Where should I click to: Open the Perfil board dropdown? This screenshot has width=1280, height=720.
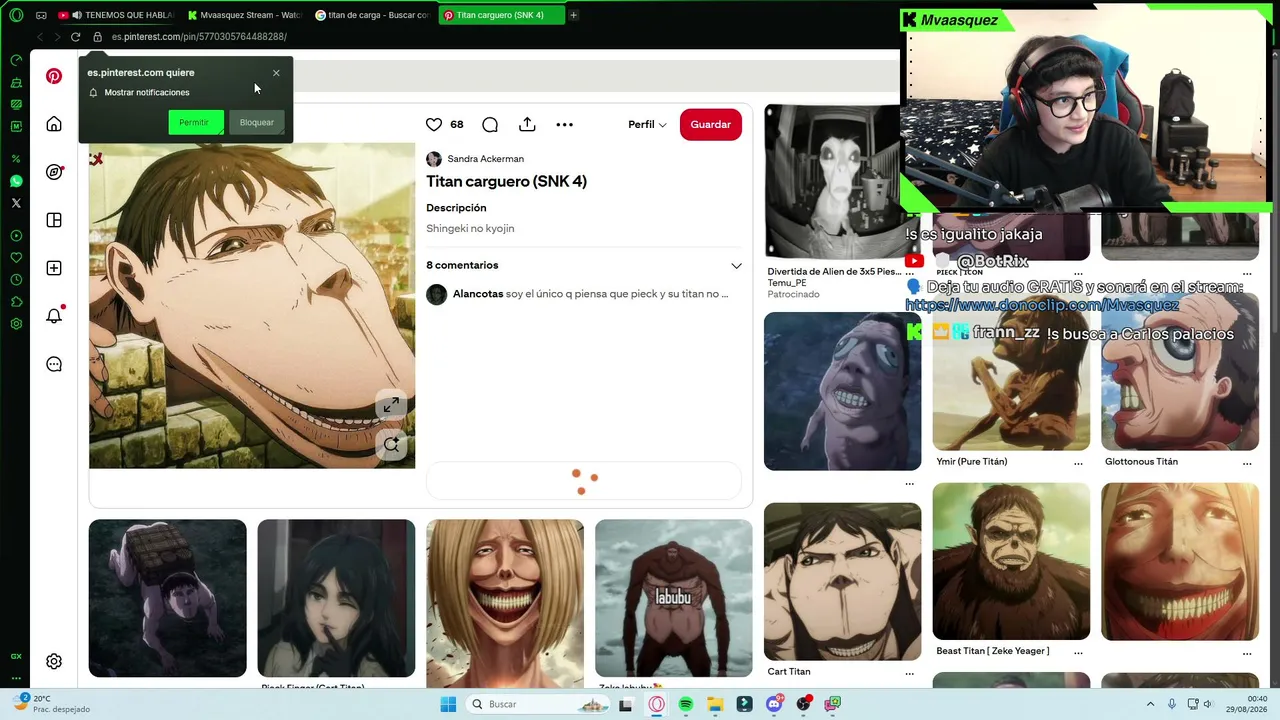click(647, 124)
